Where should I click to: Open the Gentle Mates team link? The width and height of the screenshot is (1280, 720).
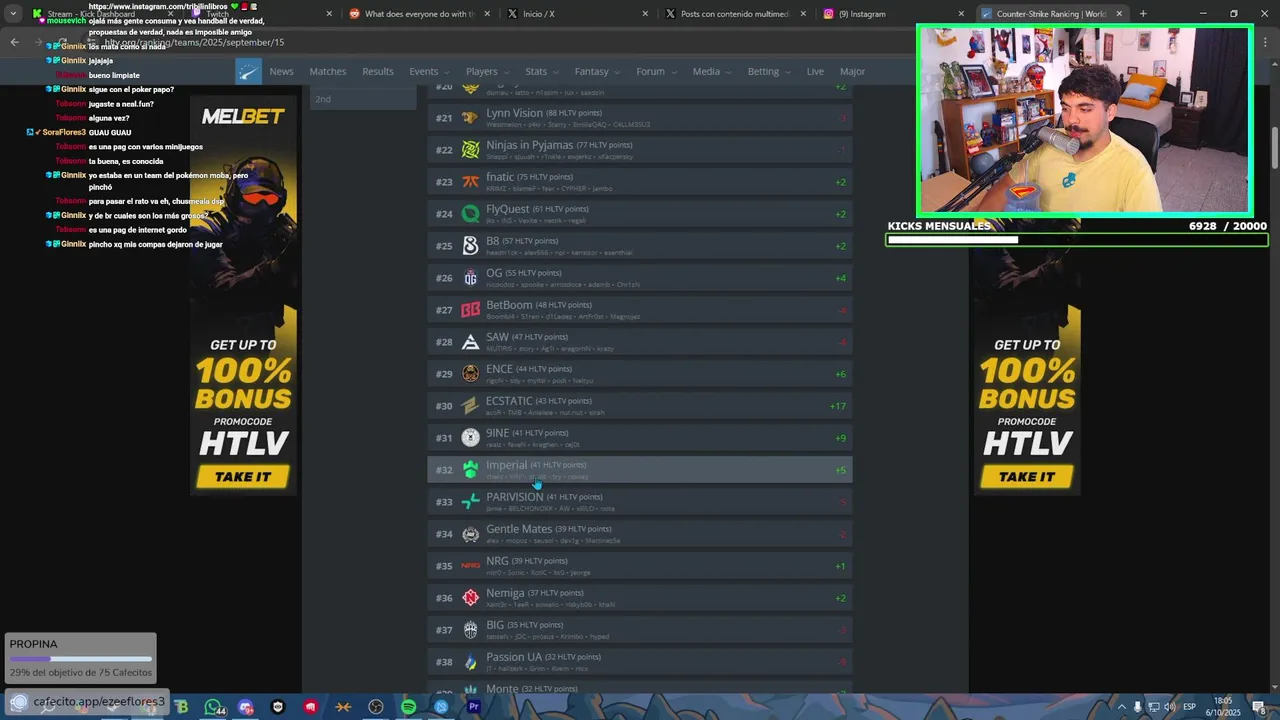point(519,529)
